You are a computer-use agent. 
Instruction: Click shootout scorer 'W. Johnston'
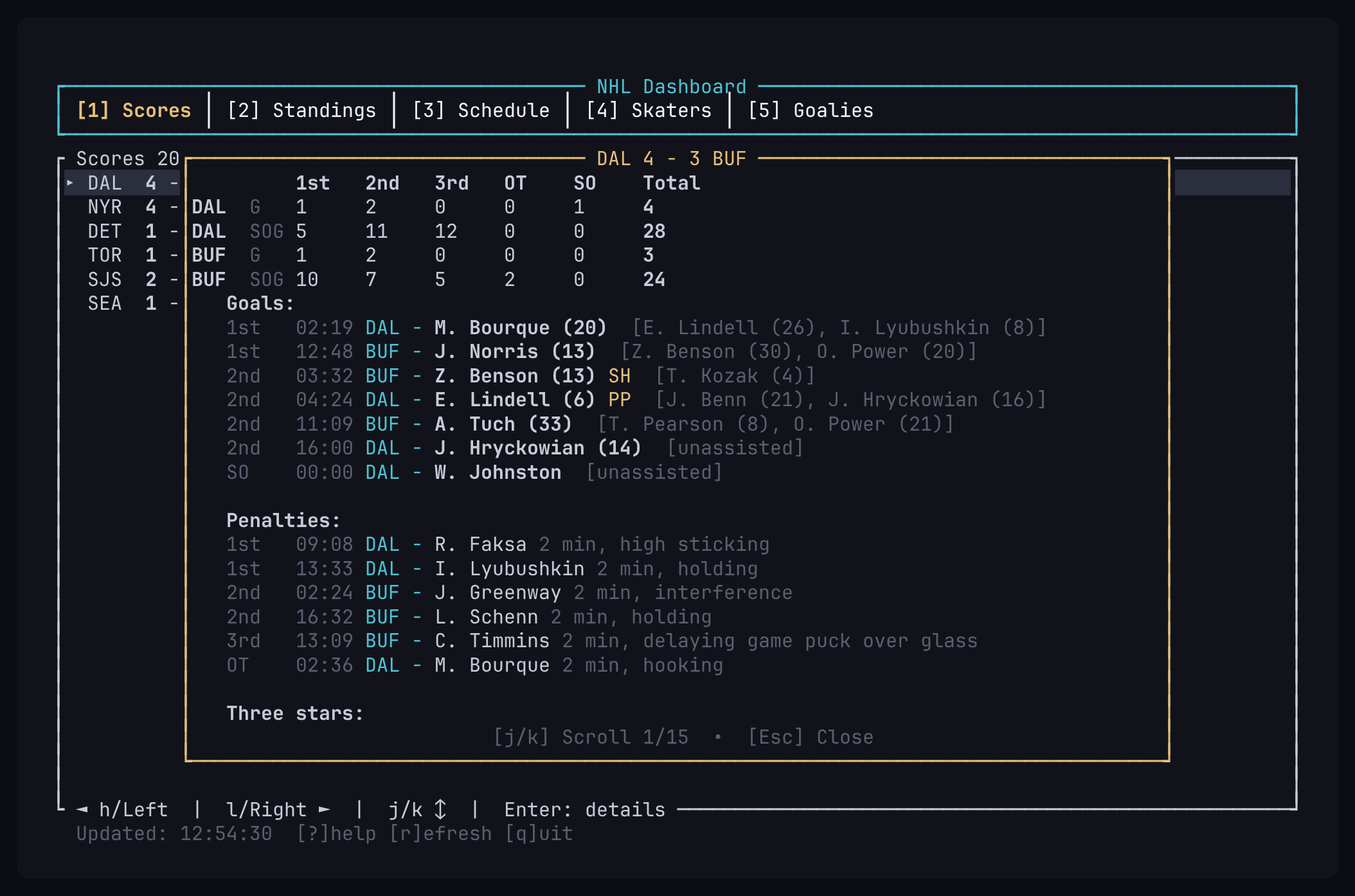[x=498, y=472]
